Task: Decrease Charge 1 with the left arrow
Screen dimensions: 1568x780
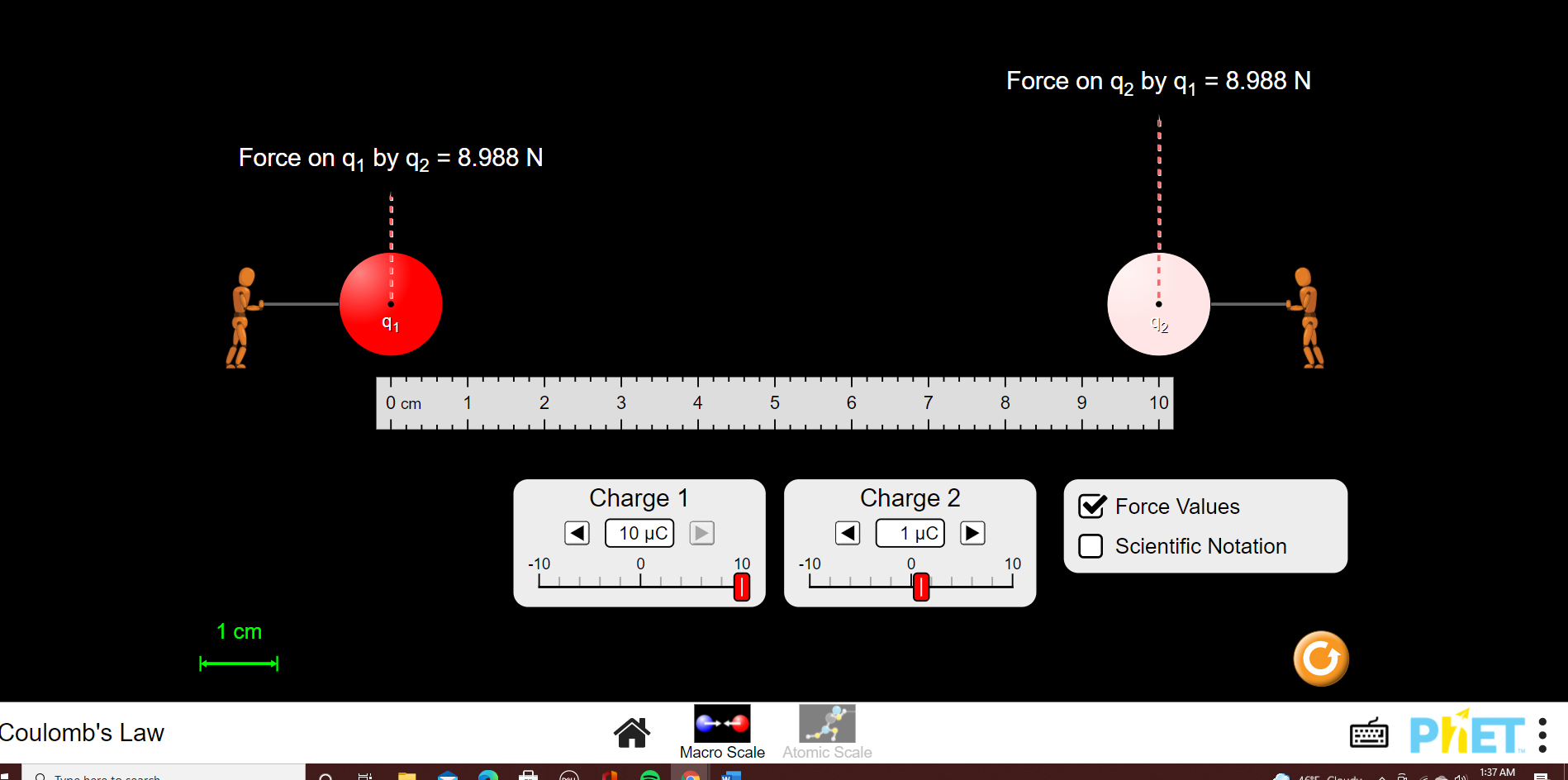Action: [577, 533]
